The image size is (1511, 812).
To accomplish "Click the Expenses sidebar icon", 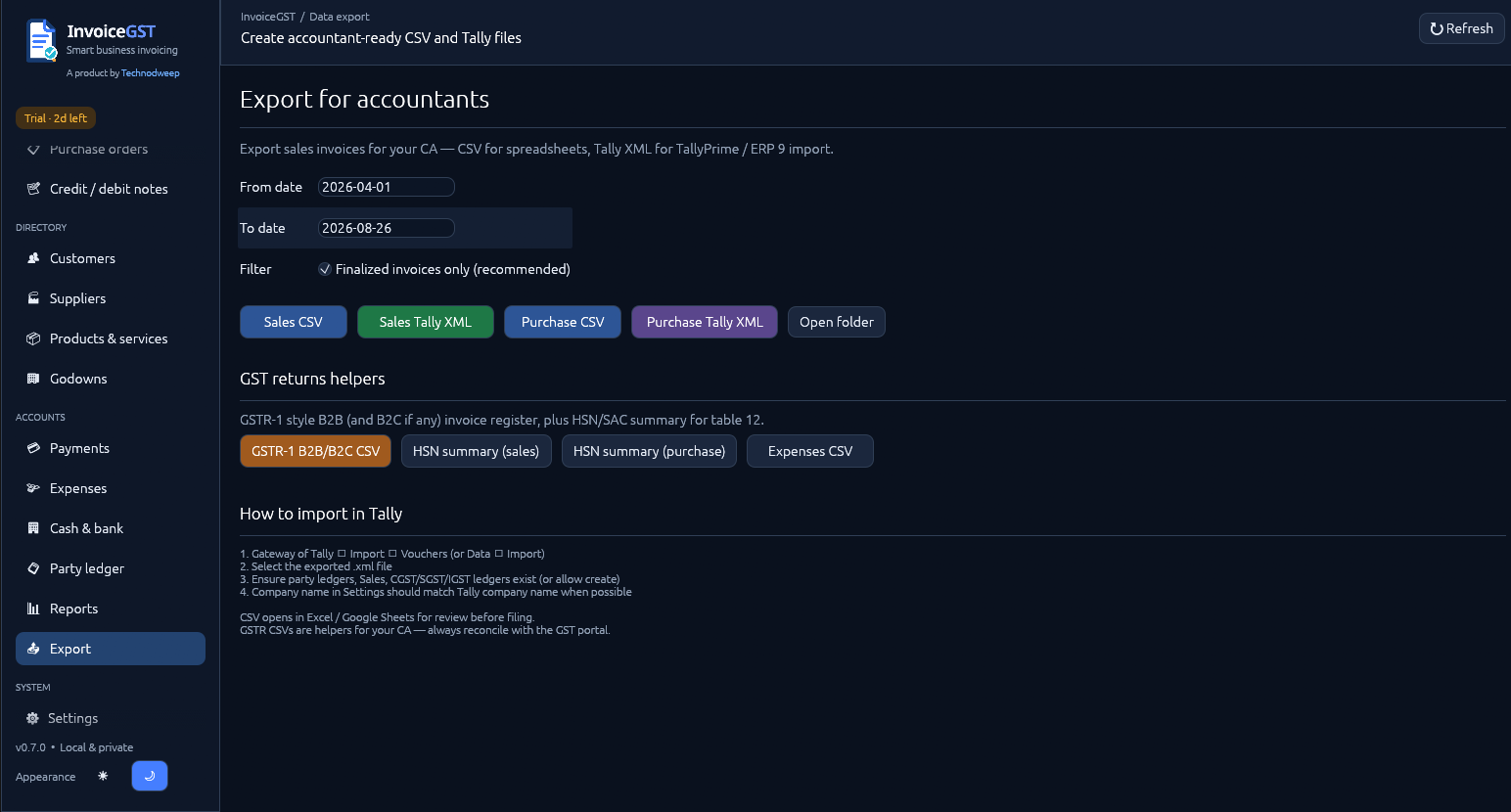I will (33, 488).
